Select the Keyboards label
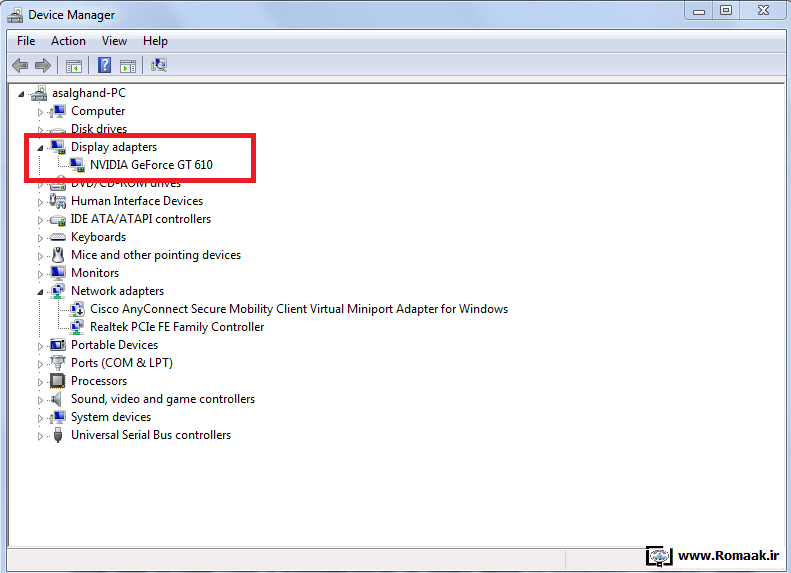 (x=98, y=237)
